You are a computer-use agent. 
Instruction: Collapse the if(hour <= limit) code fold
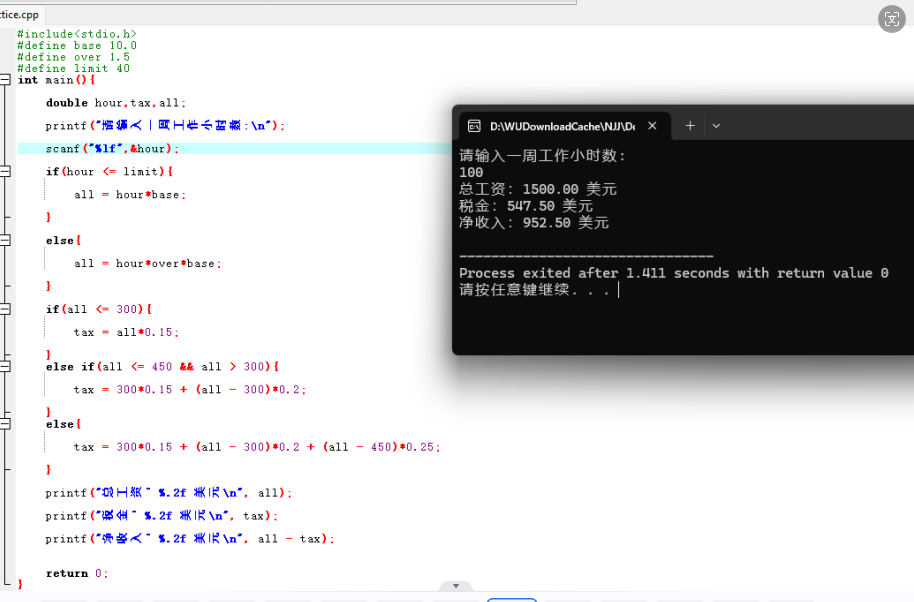click(5, 171)
